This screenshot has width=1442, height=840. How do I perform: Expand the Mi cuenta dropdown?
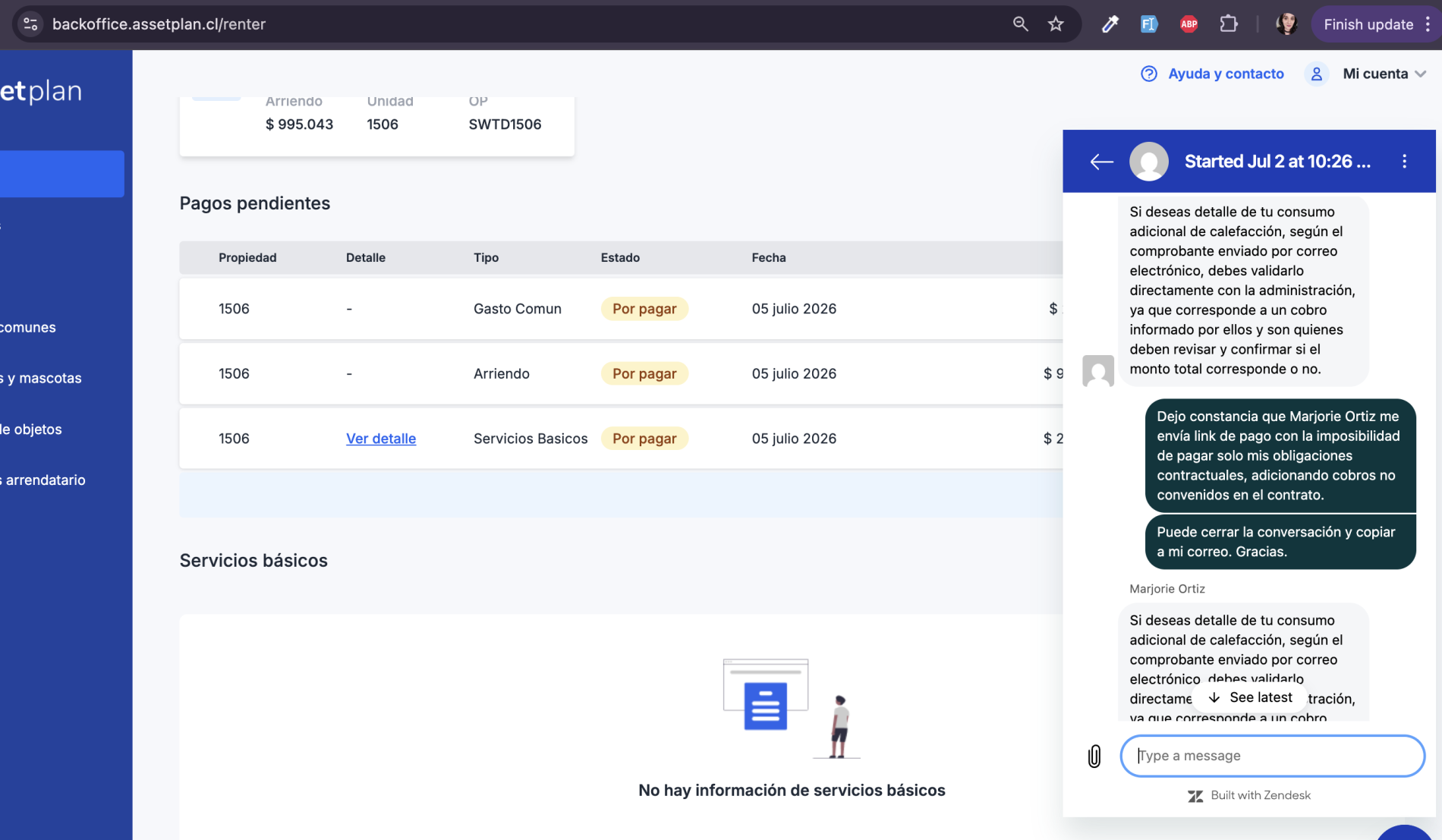[1384, 74]
